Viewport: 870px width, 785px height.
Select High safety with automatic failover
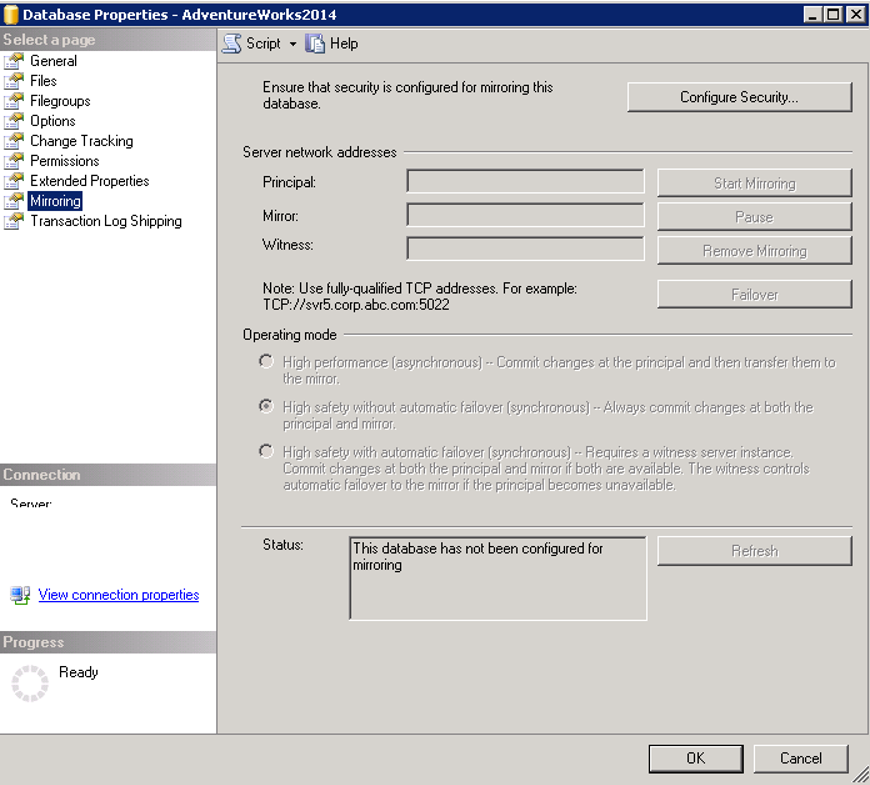pos(266,452)
